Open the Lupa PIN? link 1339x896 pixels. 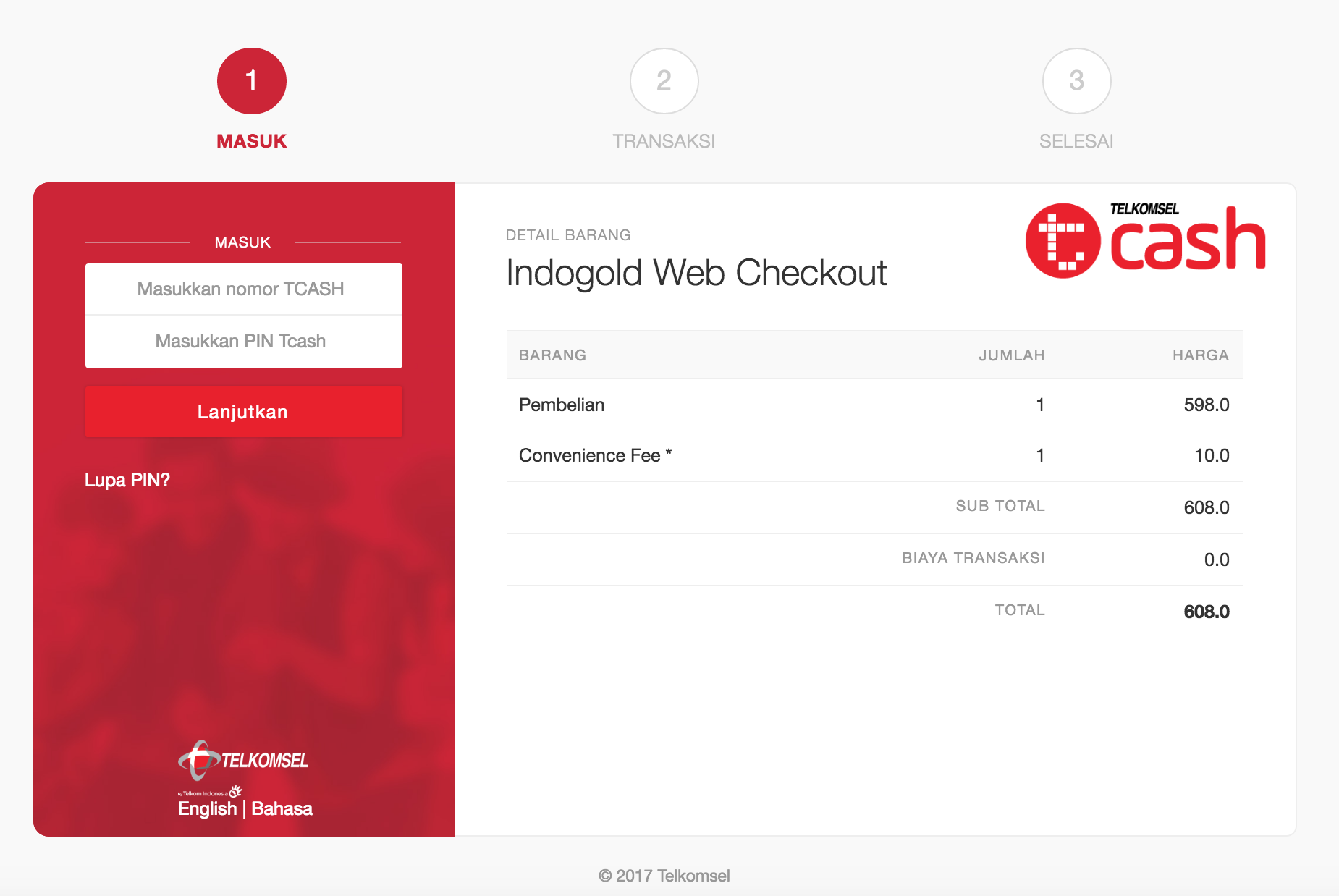[x=127, y=480]
